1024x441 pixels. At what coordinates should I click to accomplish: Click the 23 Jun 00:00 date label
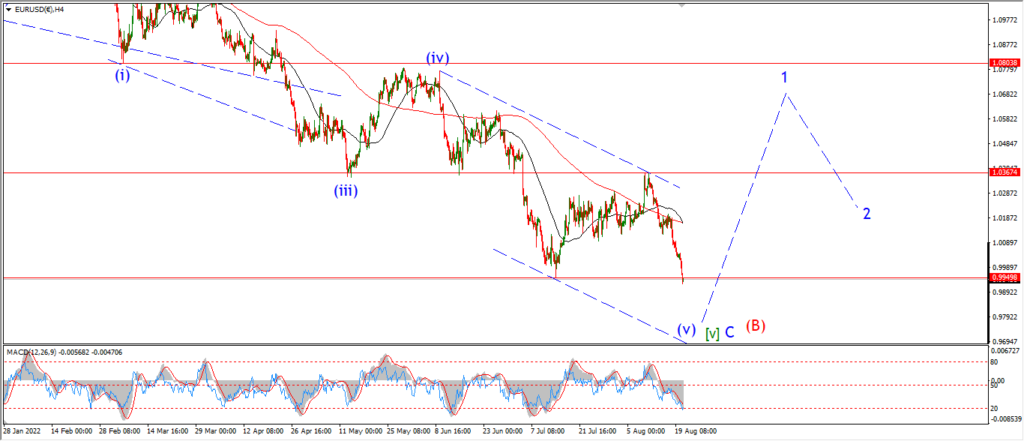503,431
